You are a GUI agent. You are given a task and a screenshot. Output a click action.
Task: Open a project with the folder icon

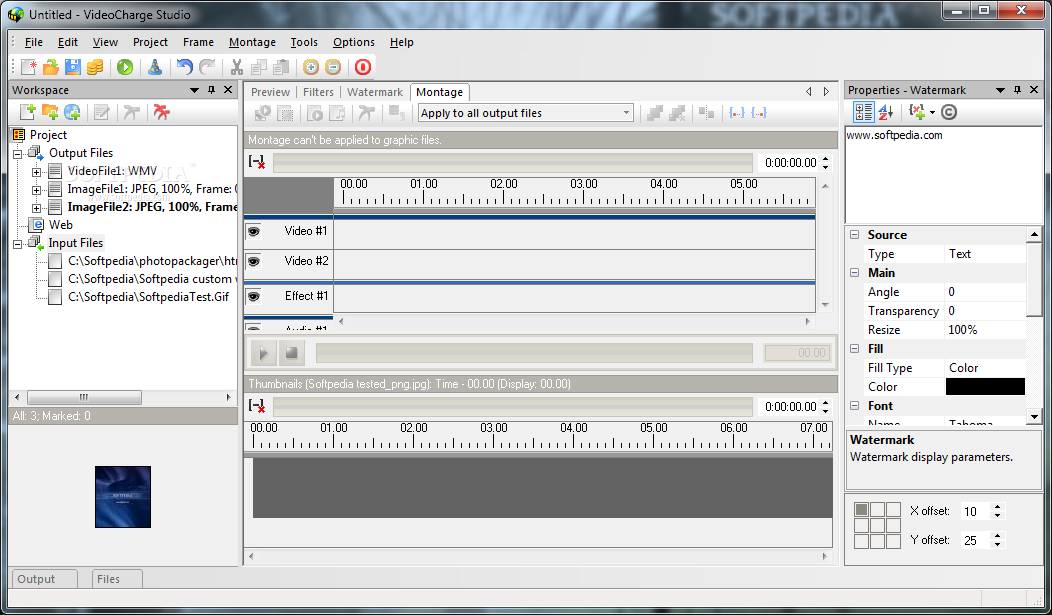pyautogui.click(x=50, y=67)
